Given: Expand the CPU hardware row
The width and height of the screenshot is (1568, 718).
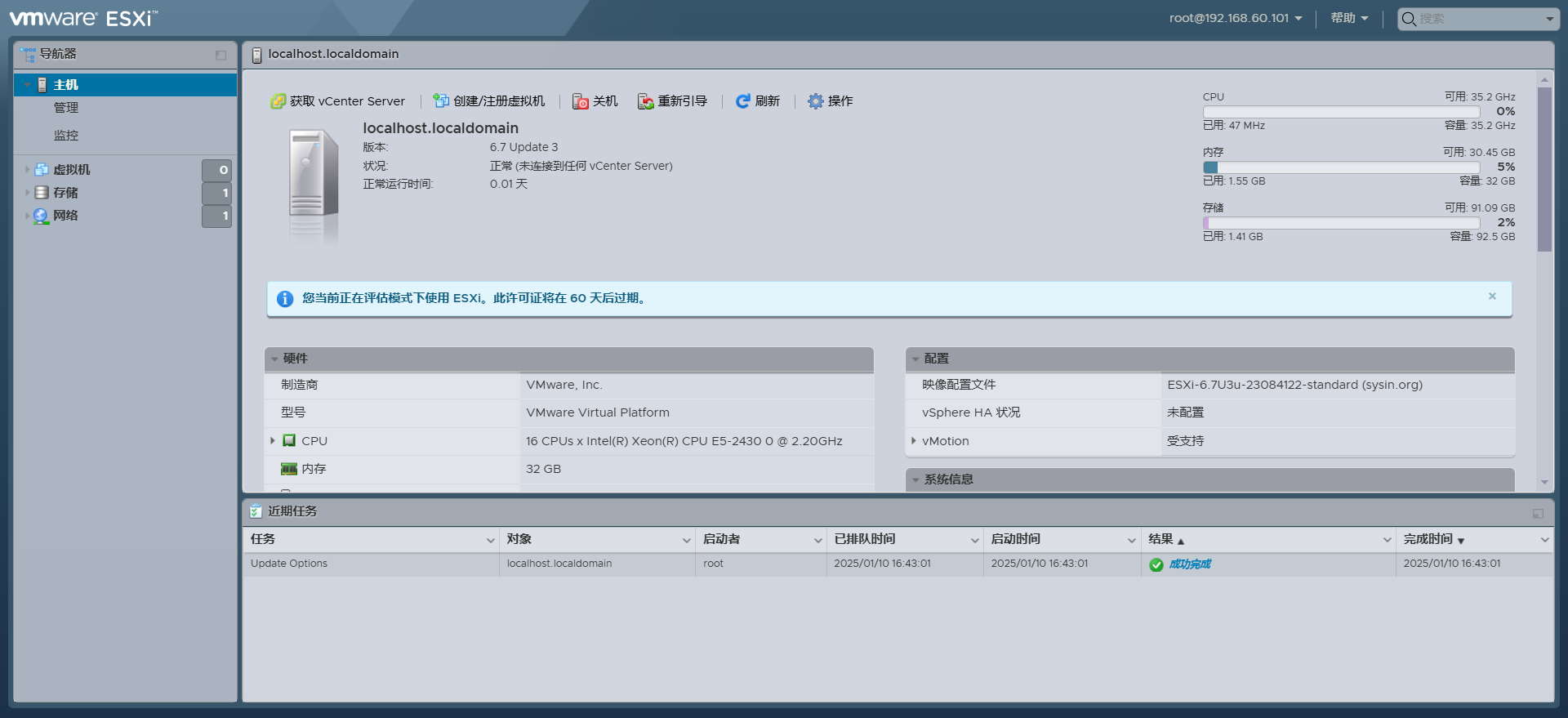Looking at the screenshot, I should point(273,440).
